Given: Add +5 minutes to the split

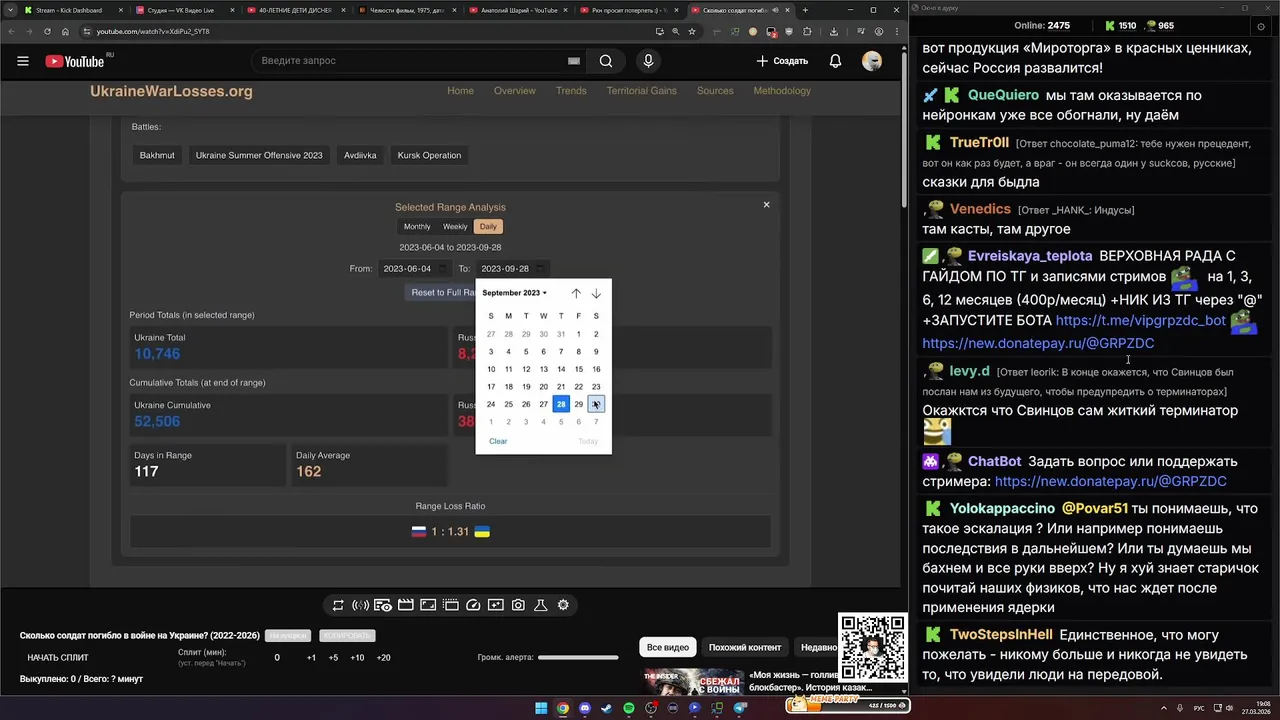Looking at the screenshot, I should pos(333,658).
